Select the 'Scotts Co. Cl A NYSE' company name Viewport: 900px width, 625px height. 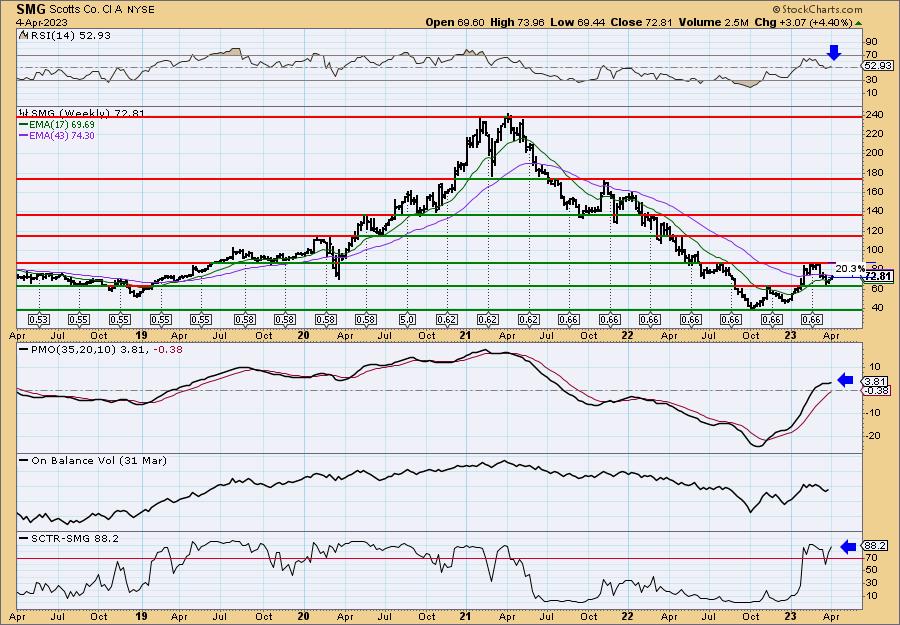(x=101, y=10)
